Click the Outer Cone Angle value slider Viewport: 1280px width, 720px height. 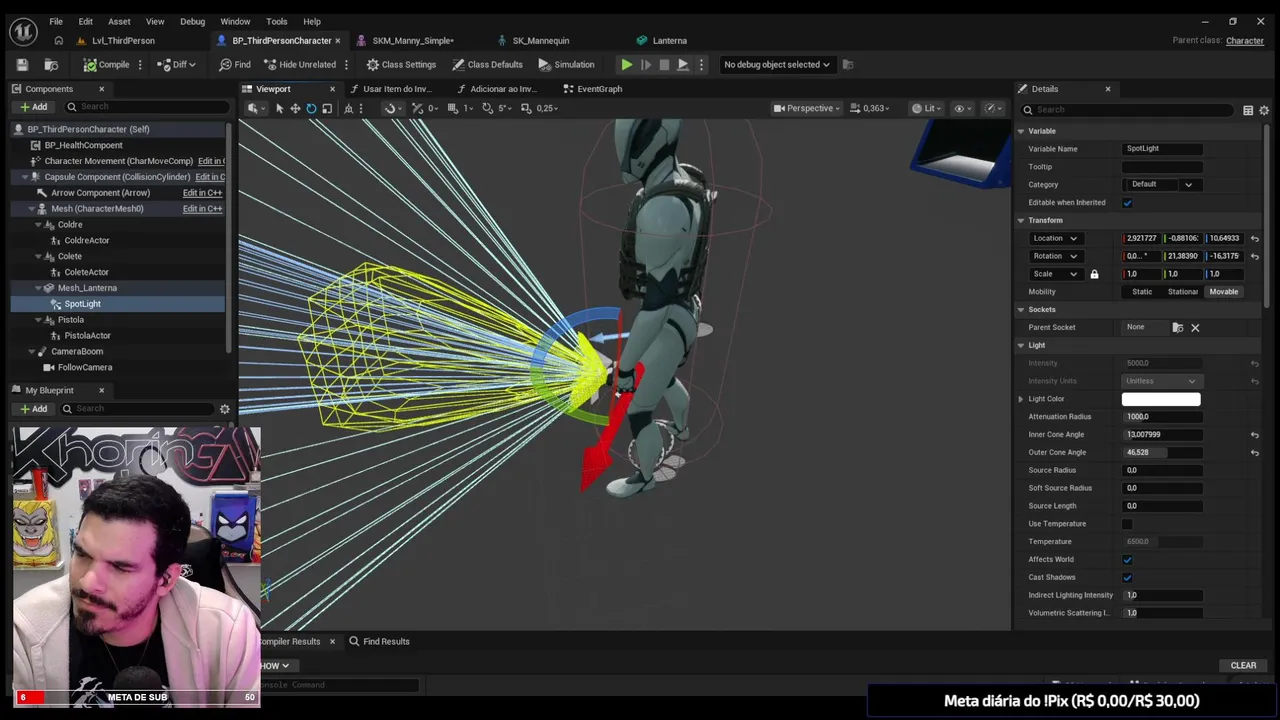(x=1162, y=453)
